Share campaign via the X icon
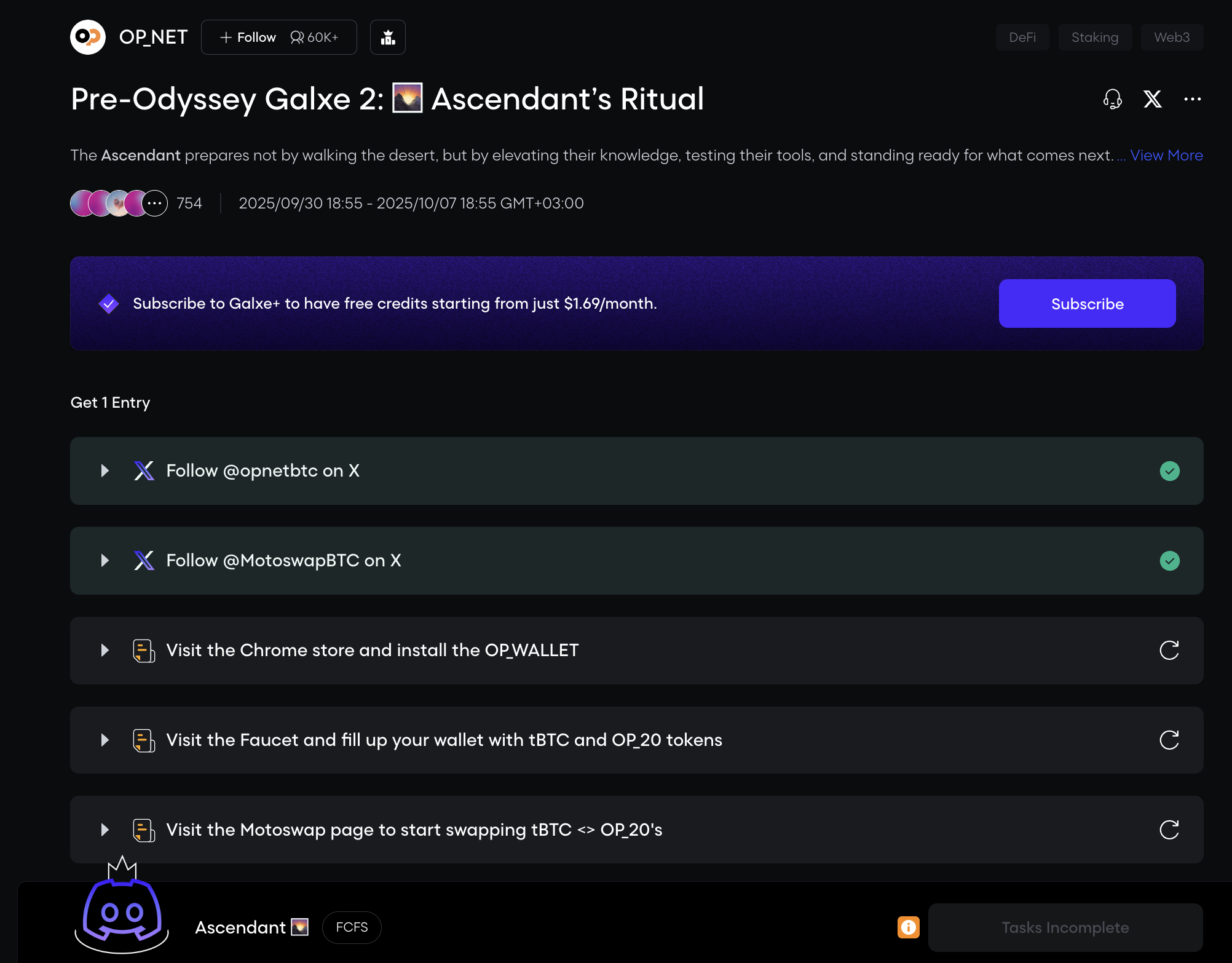The width and height of the screenshot is (1232, 963). tap(1153, 99)
